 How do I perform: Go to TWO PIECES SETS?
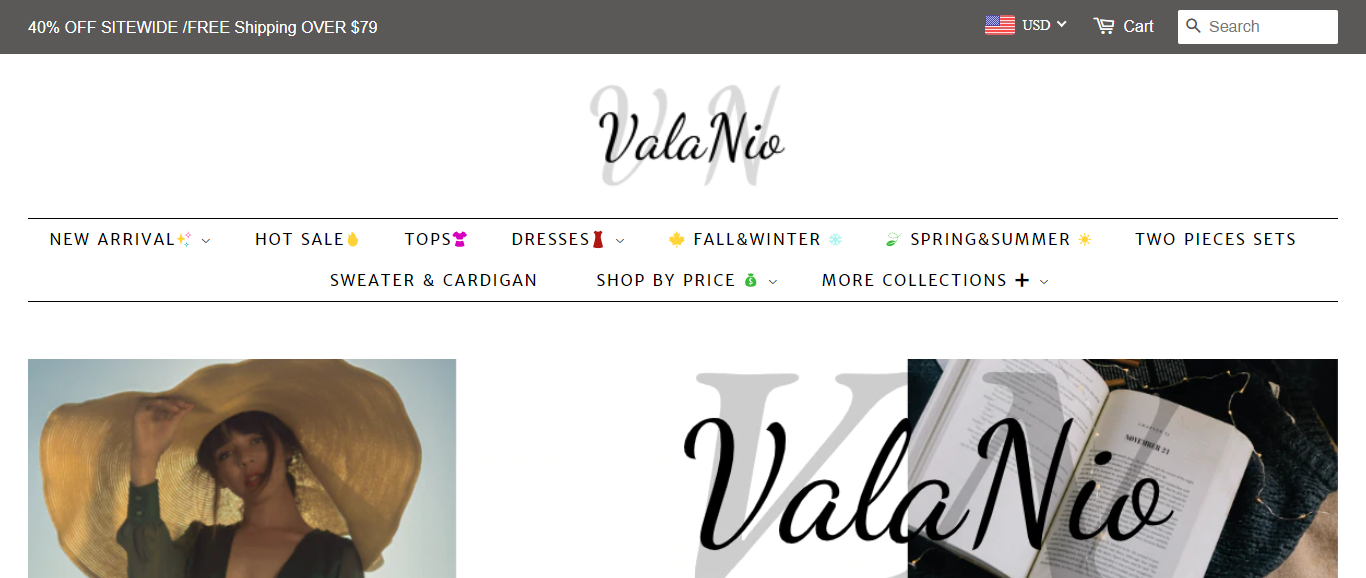[x=1215, y=239]
